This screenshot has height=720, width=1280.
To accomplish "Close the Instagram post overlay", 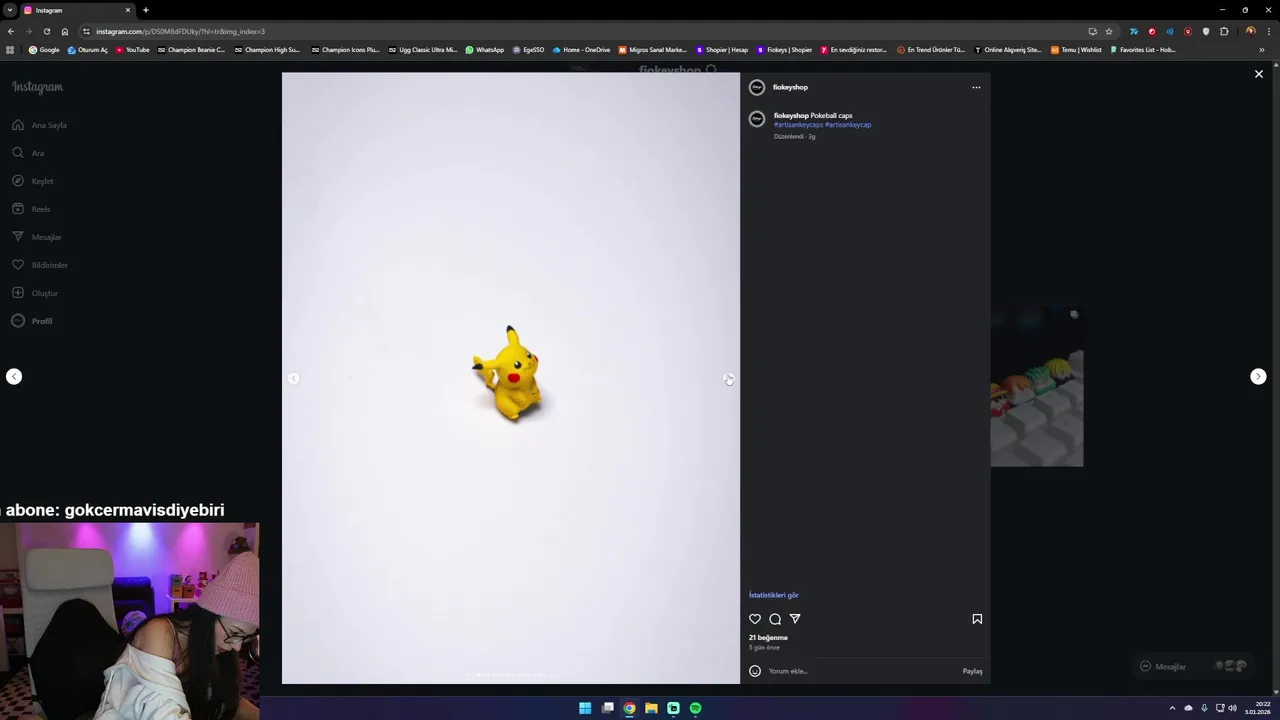I will tap(1259, 74).
